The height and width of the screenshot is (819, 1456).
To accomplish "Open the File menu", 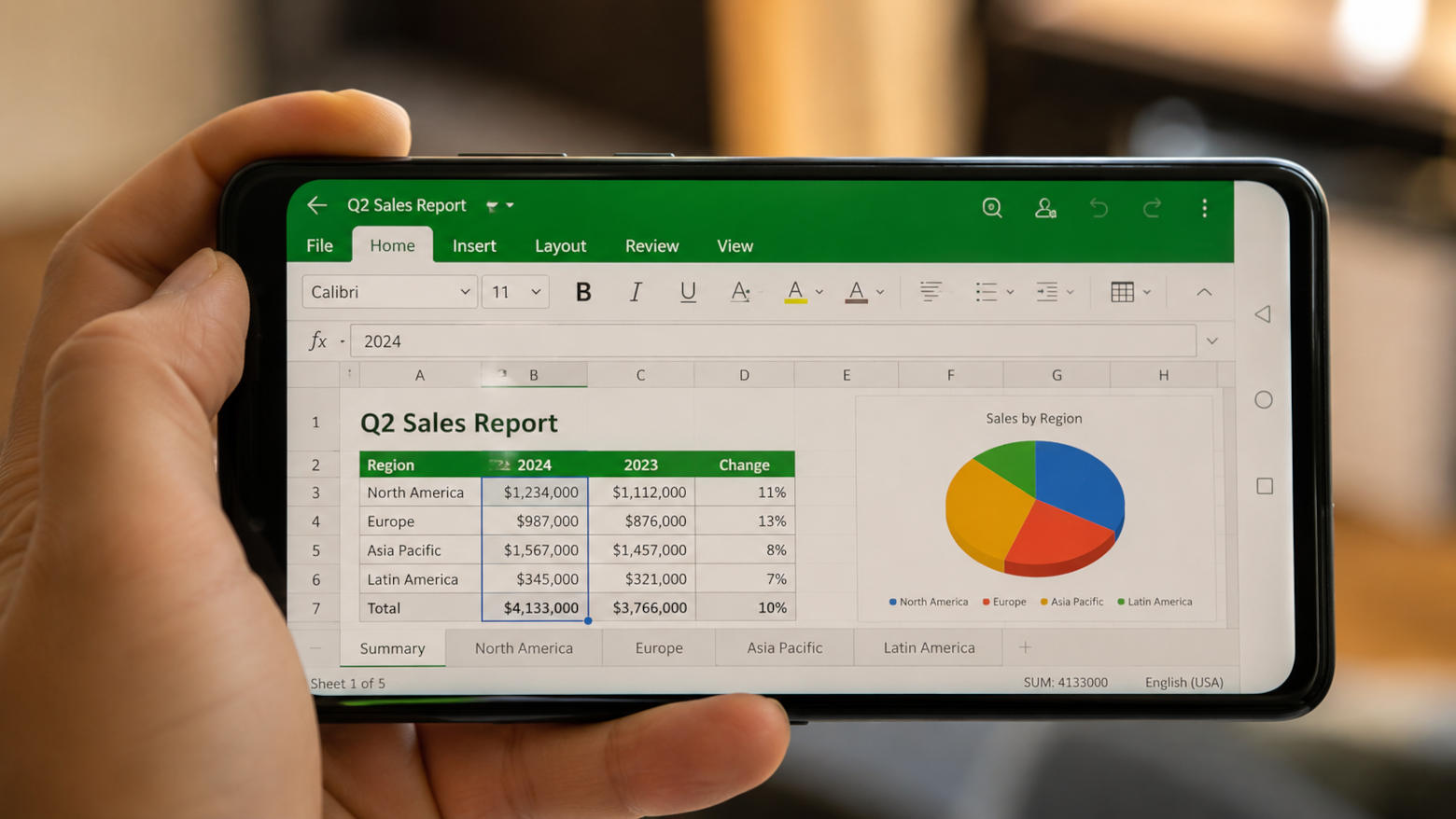I will [x=319, y=245].
